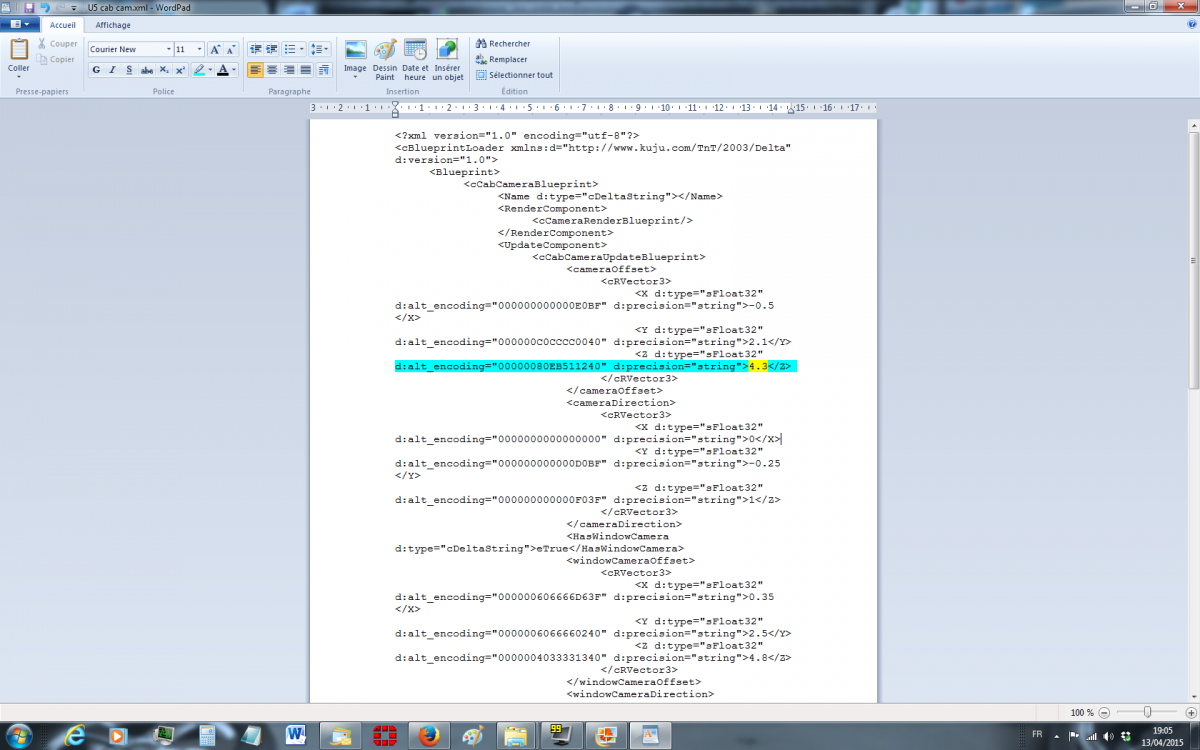Zoom out with the minus button
This screenshot has width=1200, height=750.
coord(1104,712)
